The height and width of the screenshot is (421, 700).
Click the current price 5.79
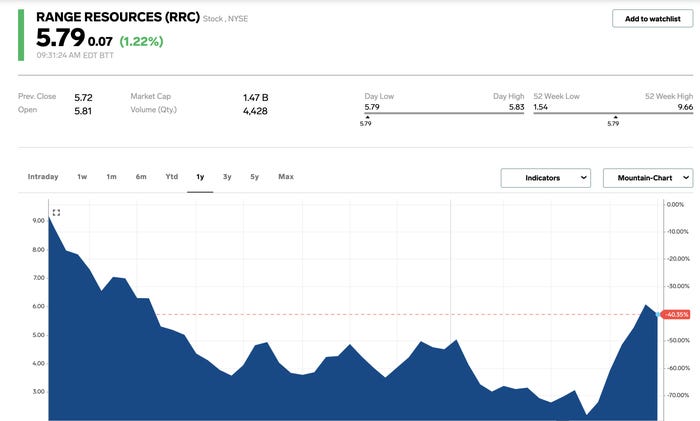pos(60,38)
